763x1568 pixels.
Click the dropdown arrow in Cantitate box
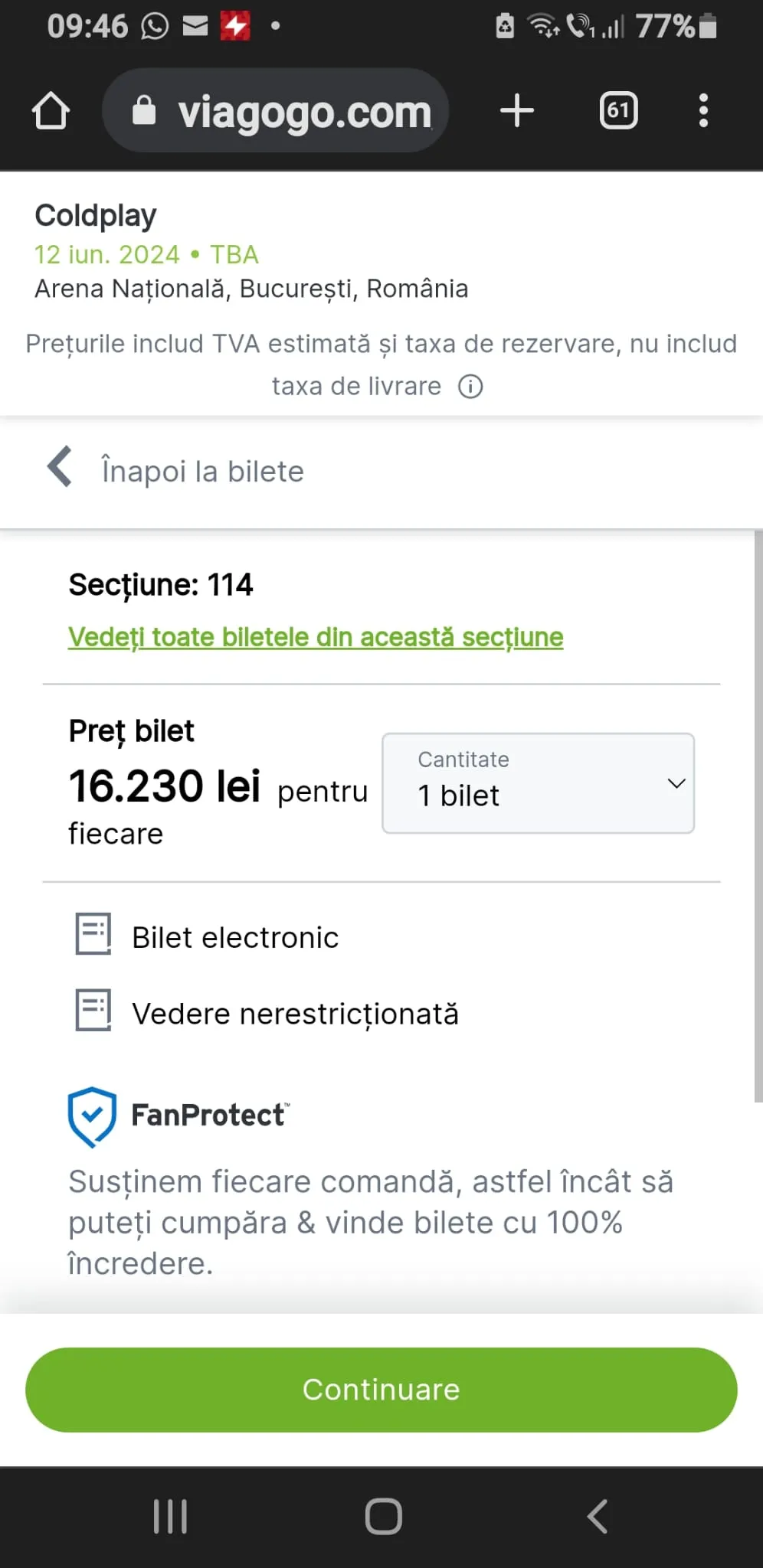676,783
